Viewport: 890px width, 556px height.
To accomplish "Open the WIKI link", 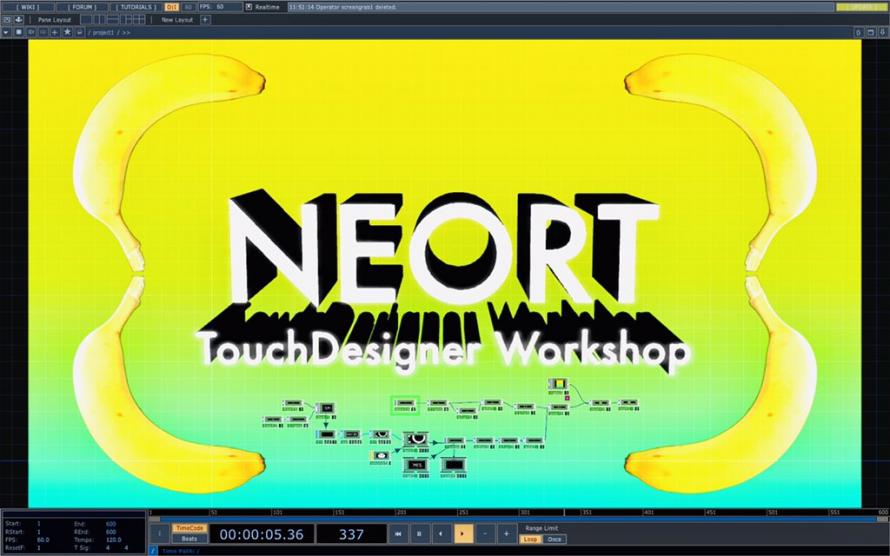I will pos(28,7).
